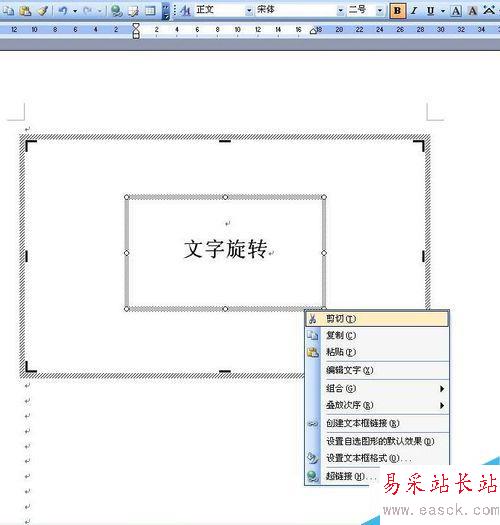Screen dimensions: 500x525
Task: Select 设置自选图形的默认效果(D)
Action: pos(377,441)
